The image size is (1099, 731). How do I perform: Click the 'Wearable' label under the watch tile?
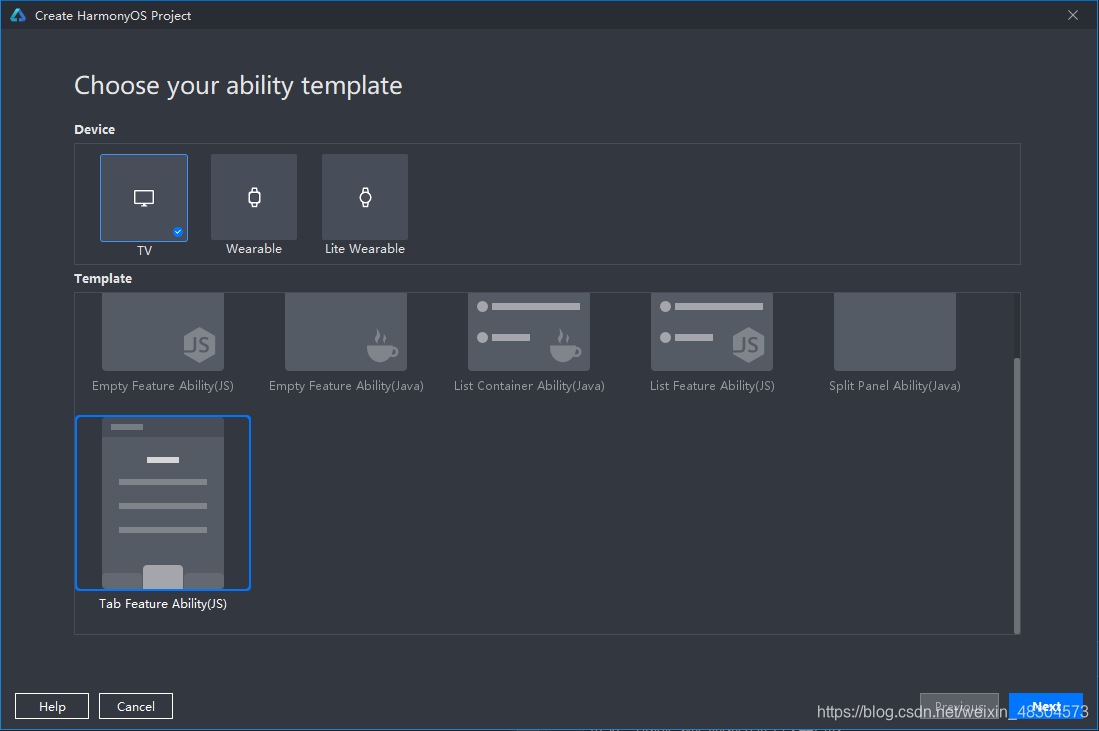click(x=254, y=249)
